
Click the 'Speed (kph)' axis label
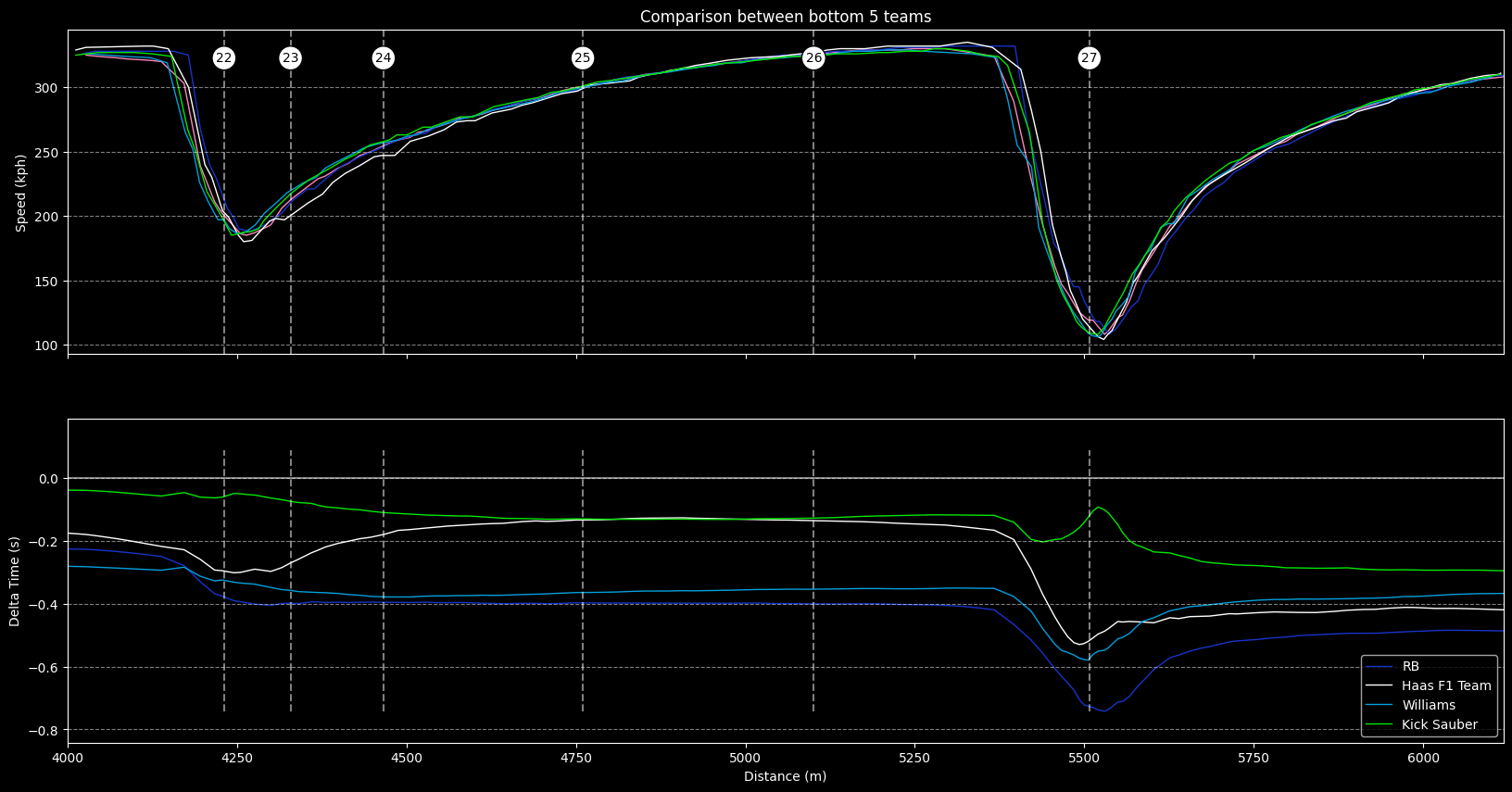point(20,193)
